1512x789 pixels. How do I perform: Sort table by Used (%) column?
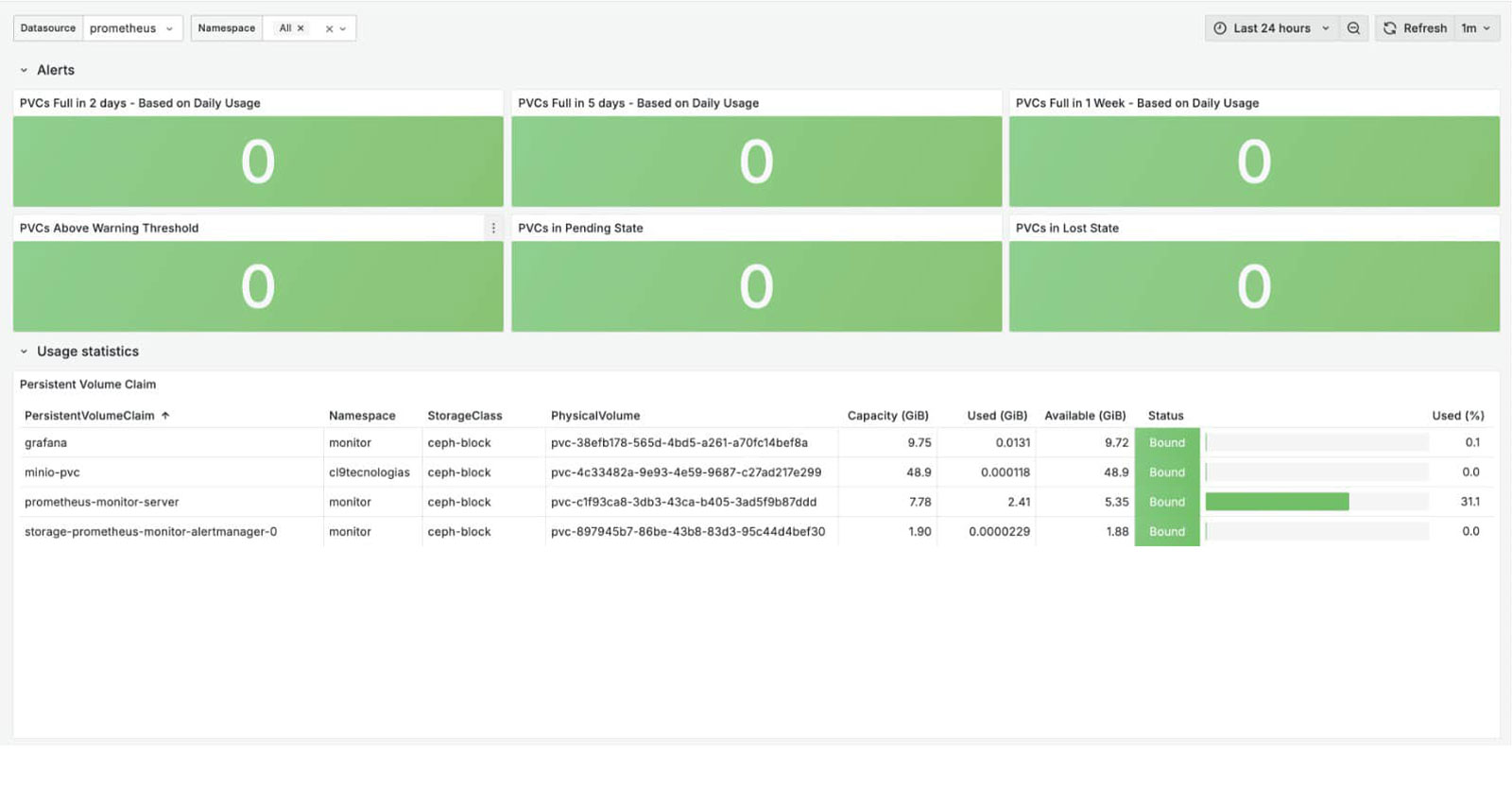click(x=1457, y=416)
